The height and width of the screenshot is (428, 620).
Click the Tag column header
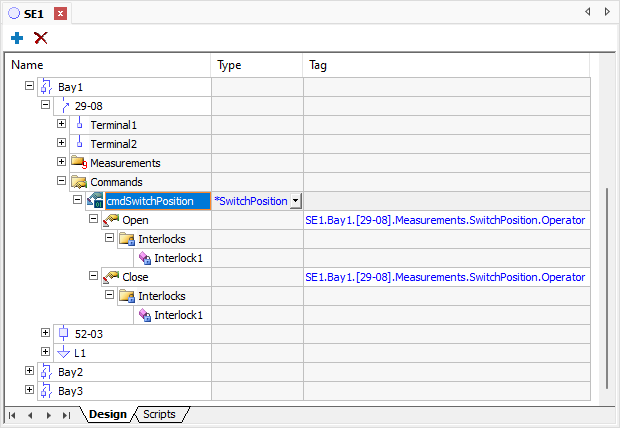coord(446,65)
